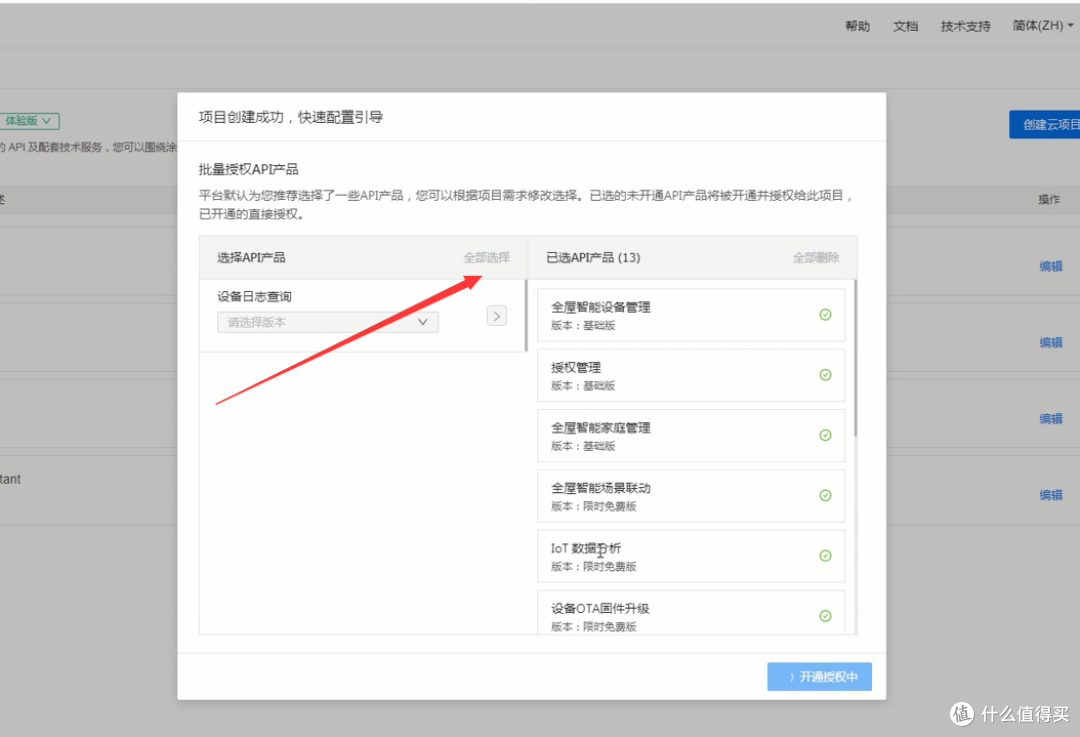Click the 已选API产品 (13) header
This screenshot has width=1080, height=737.
coord(593,258)
